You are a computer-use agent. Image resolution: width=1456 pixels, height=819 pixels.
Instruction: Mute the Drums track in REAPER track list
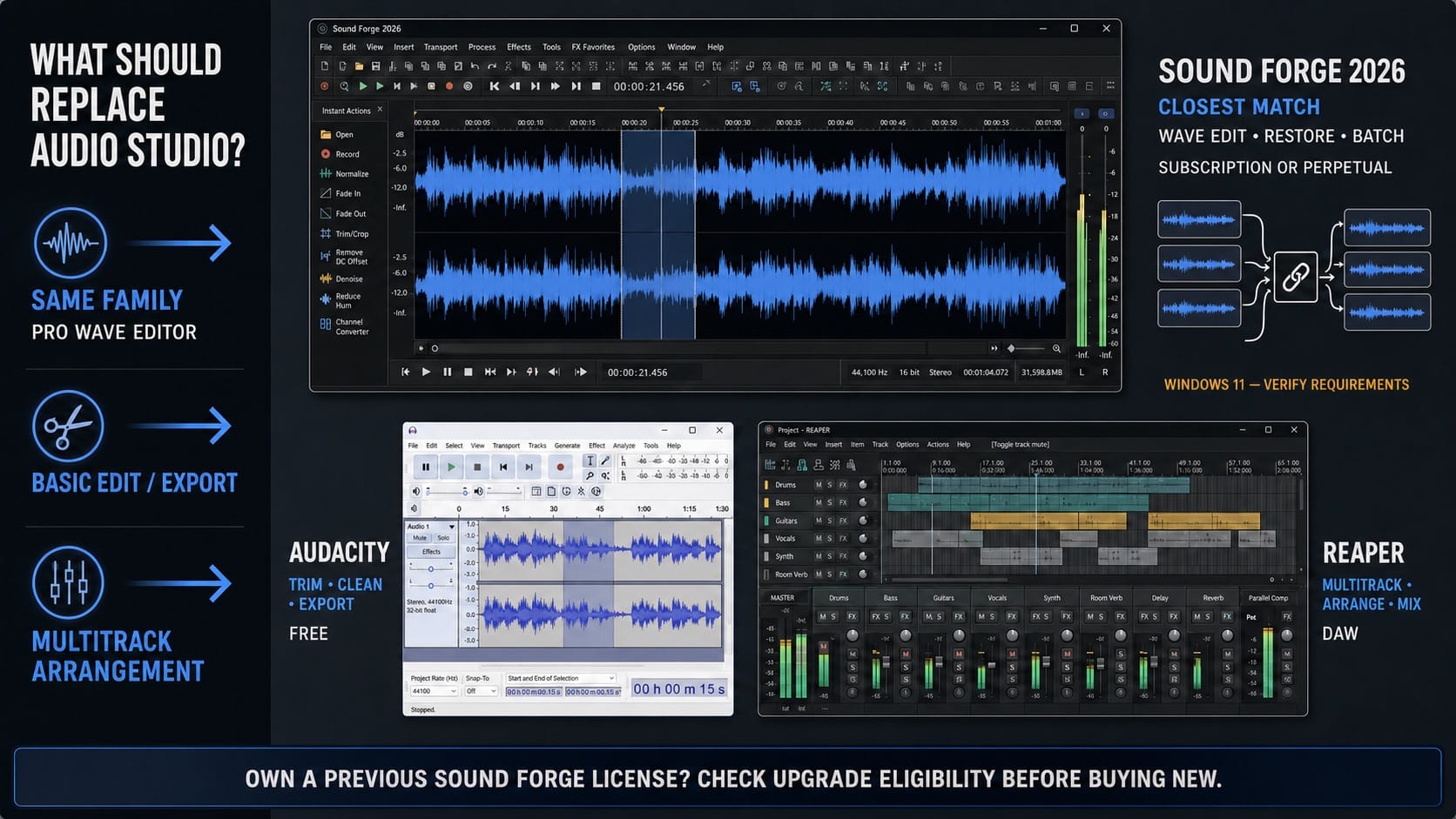(819, 485)
